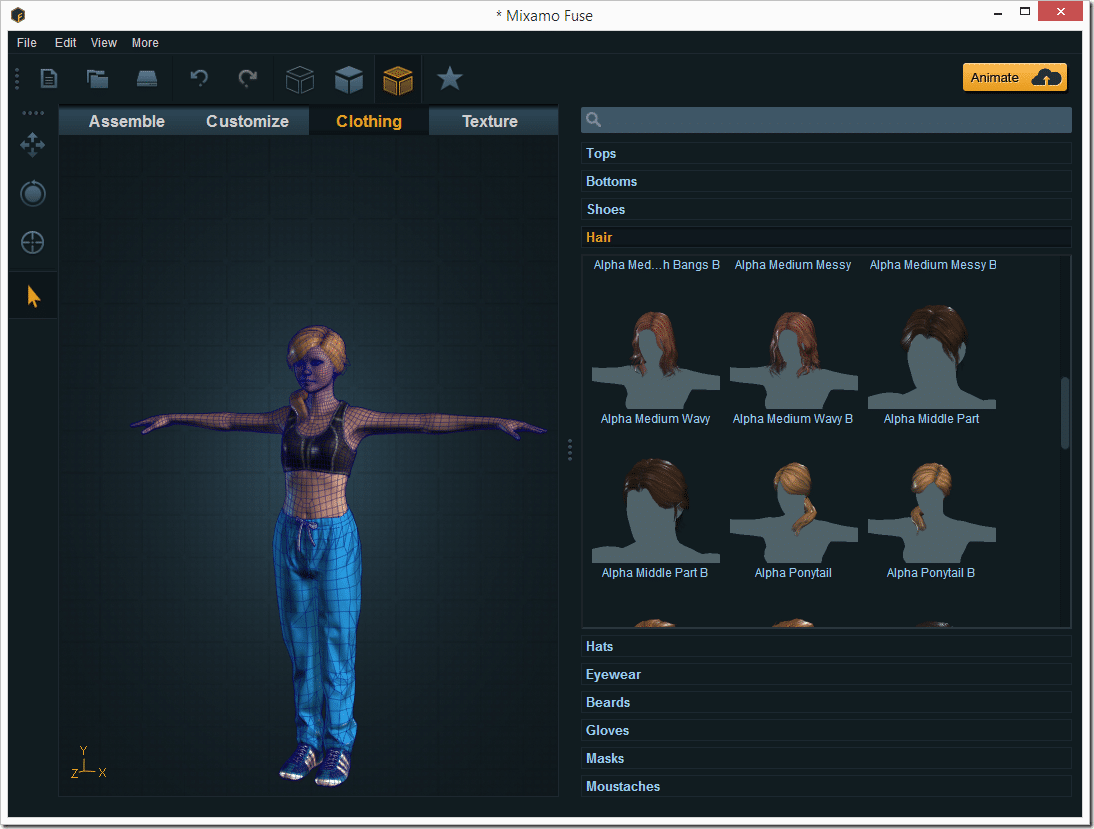Apply the Alpha Ponytail B hair thumbnail
The image size is (1094, 829).
coord(931,512)
